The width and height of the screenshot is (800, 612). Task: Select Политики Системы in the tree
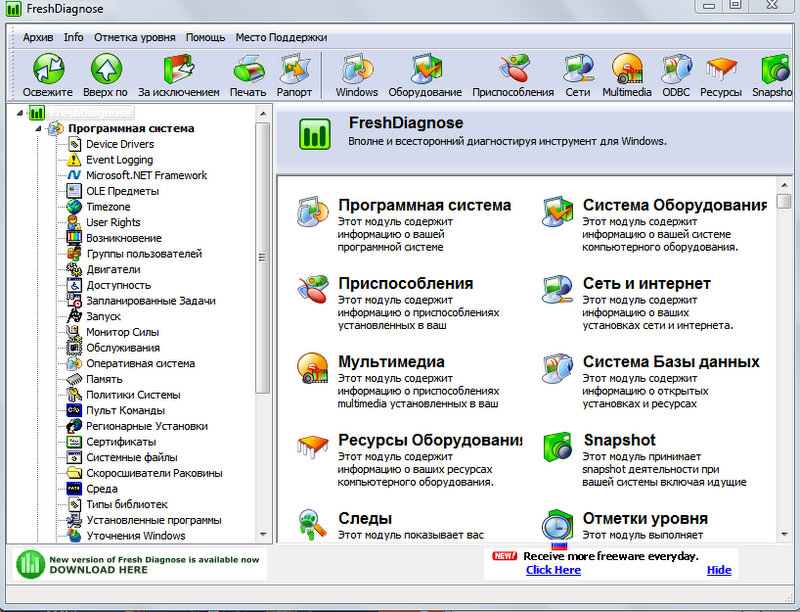click(x=133, y=395)
